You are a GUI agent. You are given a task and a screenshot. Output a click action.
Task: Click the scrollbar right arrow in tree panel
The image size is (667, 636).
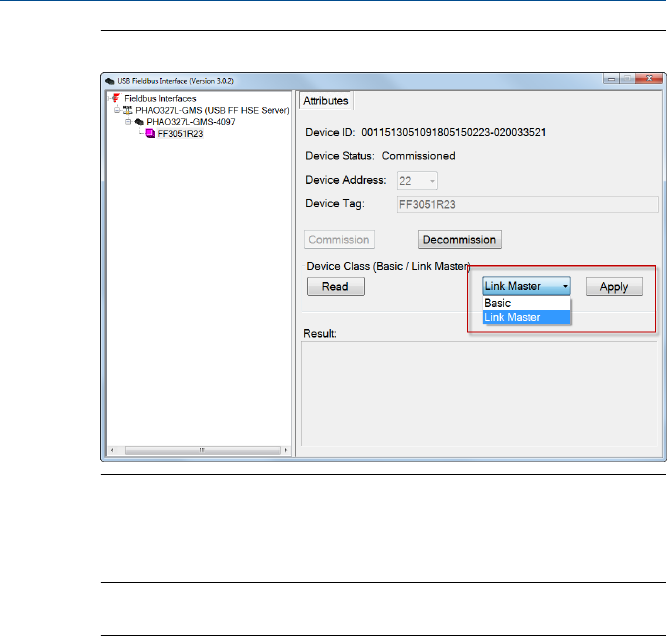pyautogui.click(x=285, y=450)
